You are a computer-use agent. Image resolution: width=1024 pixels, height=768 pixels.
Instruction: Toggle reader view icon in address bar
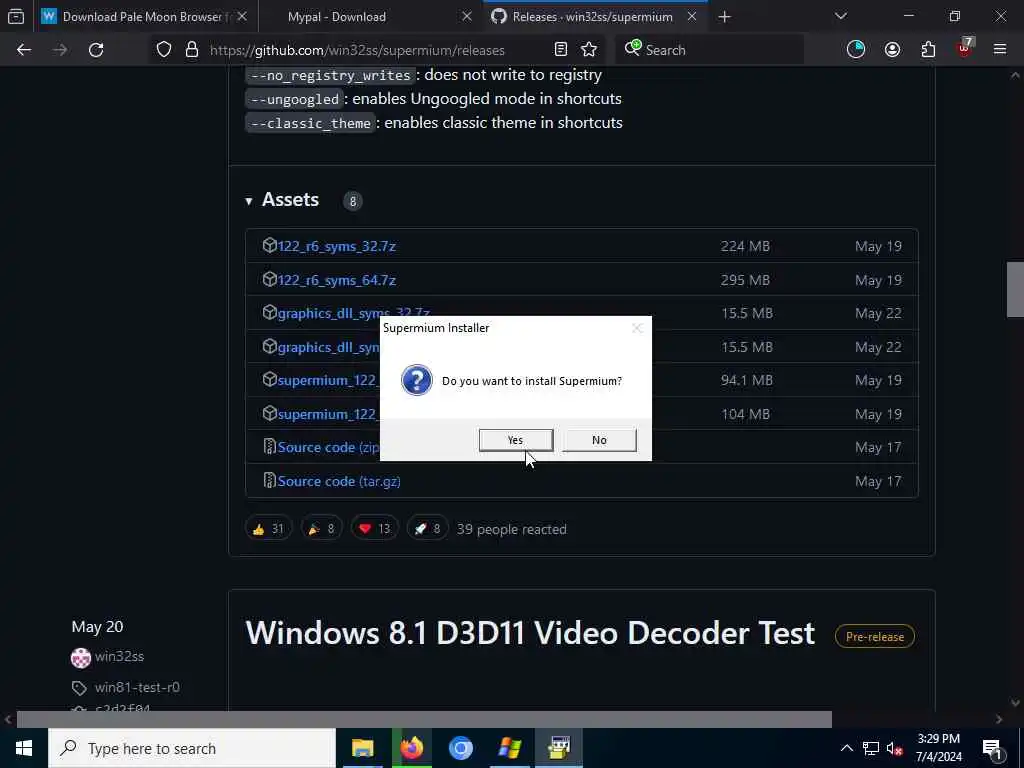pos(560,49)
